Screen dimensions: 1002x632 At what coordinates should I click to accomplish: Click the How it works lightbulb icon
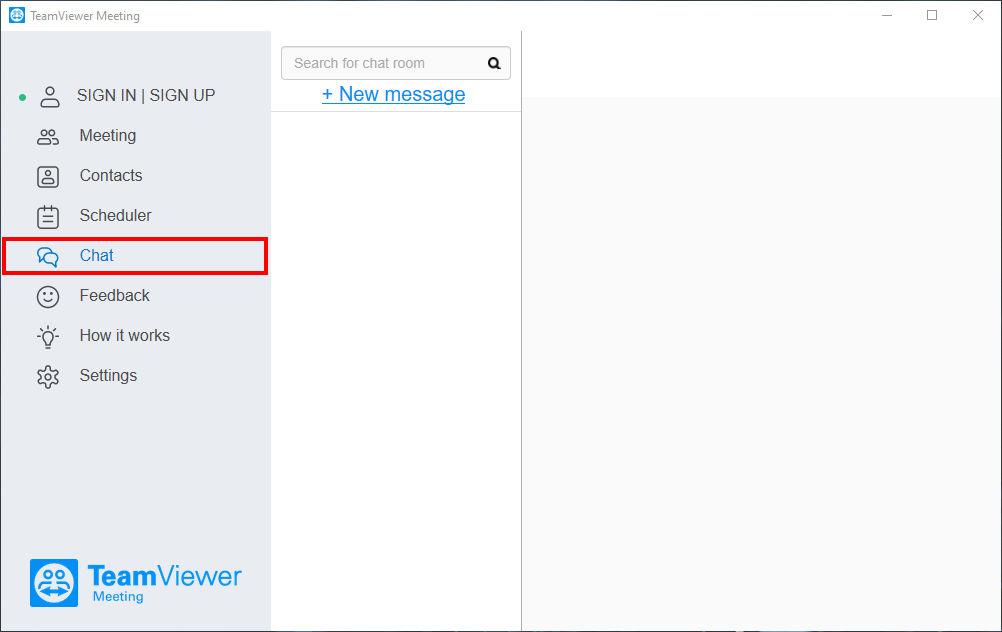click(x=48, y=337)
